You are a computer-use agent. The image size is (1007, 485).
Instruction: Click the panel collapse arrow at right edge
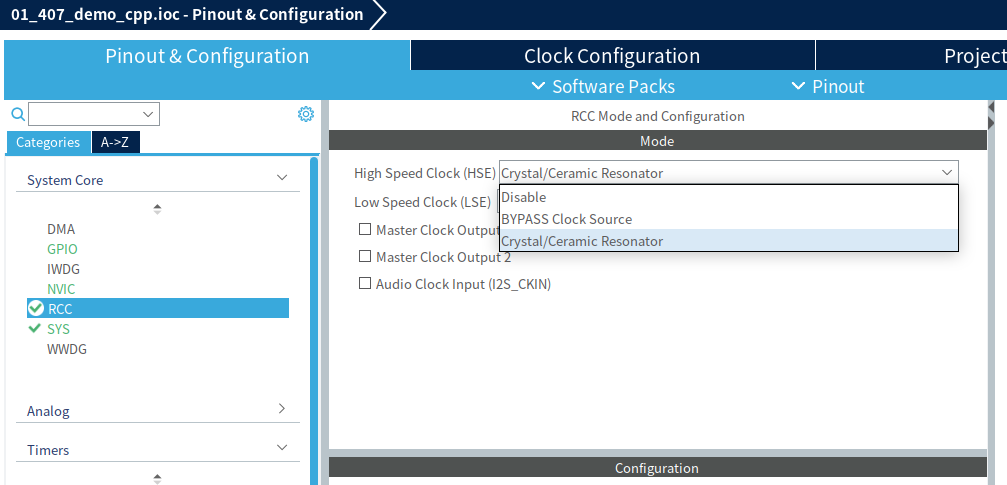pyautogui.click(x=991, y=107)
